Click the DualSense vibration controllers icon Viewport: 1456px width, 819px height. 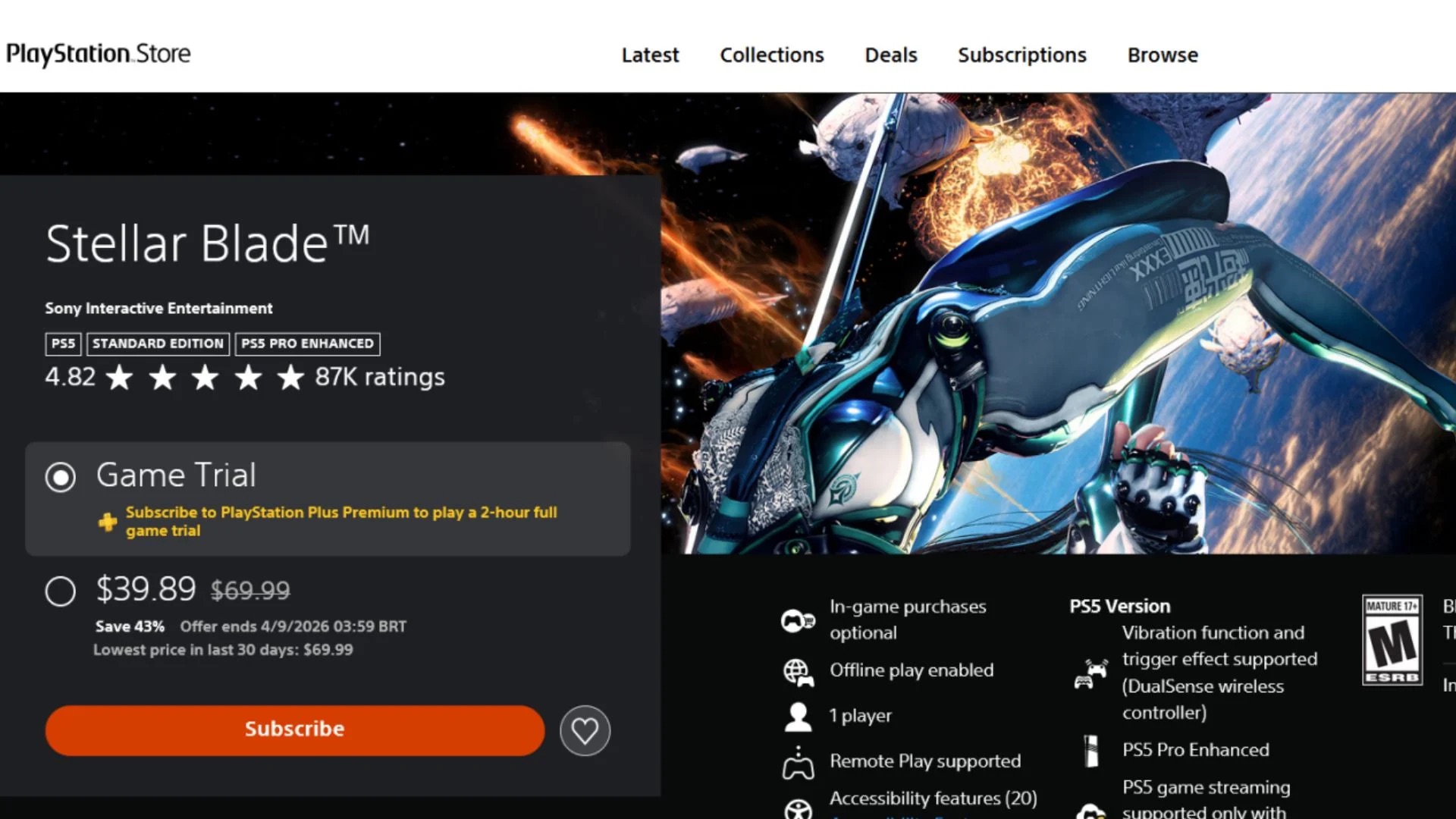(1090, 673)
